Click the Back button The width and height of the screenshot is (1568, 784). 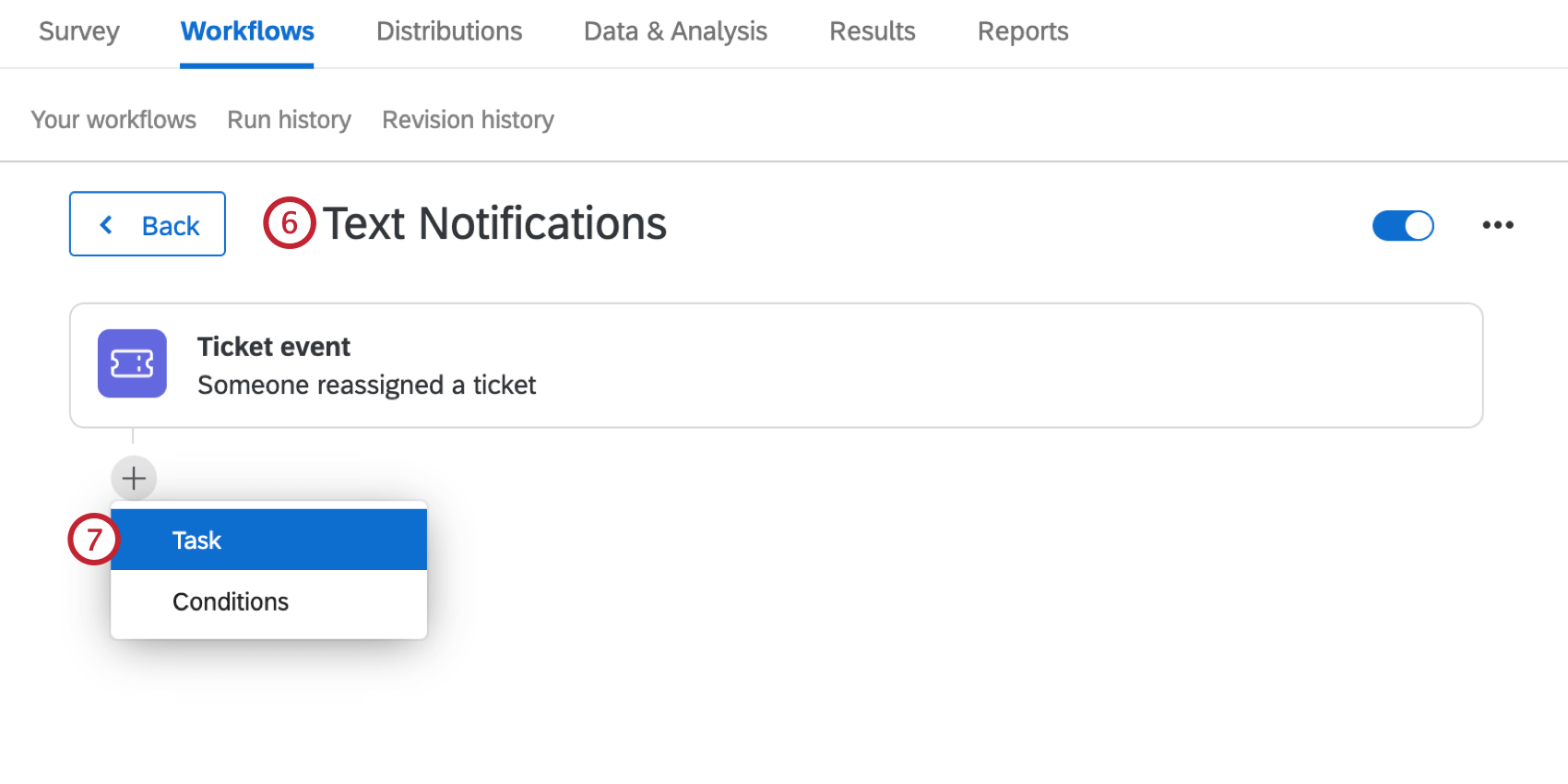[147, 224]
